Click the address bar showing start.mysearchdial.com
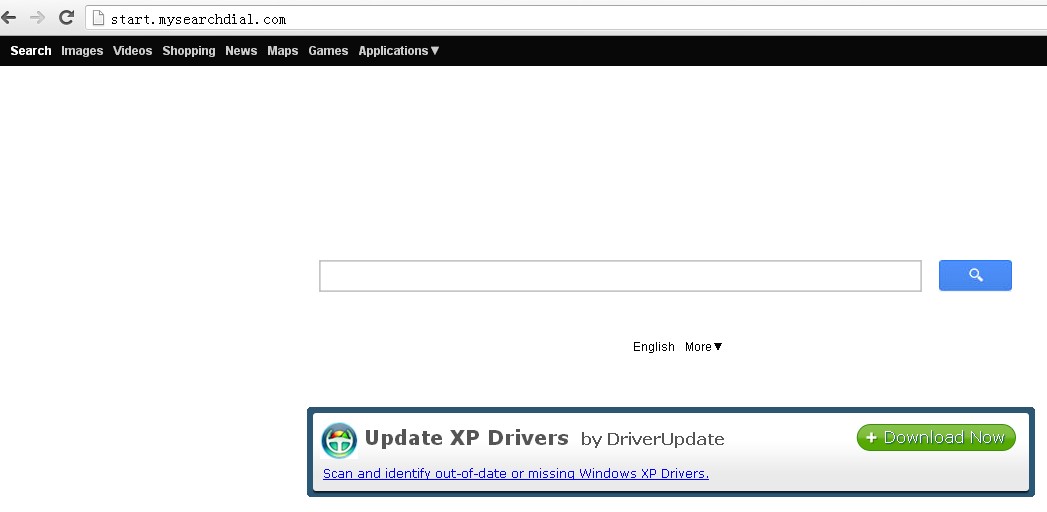Screen dimensions: 1047x512 (x=565, y=18)
